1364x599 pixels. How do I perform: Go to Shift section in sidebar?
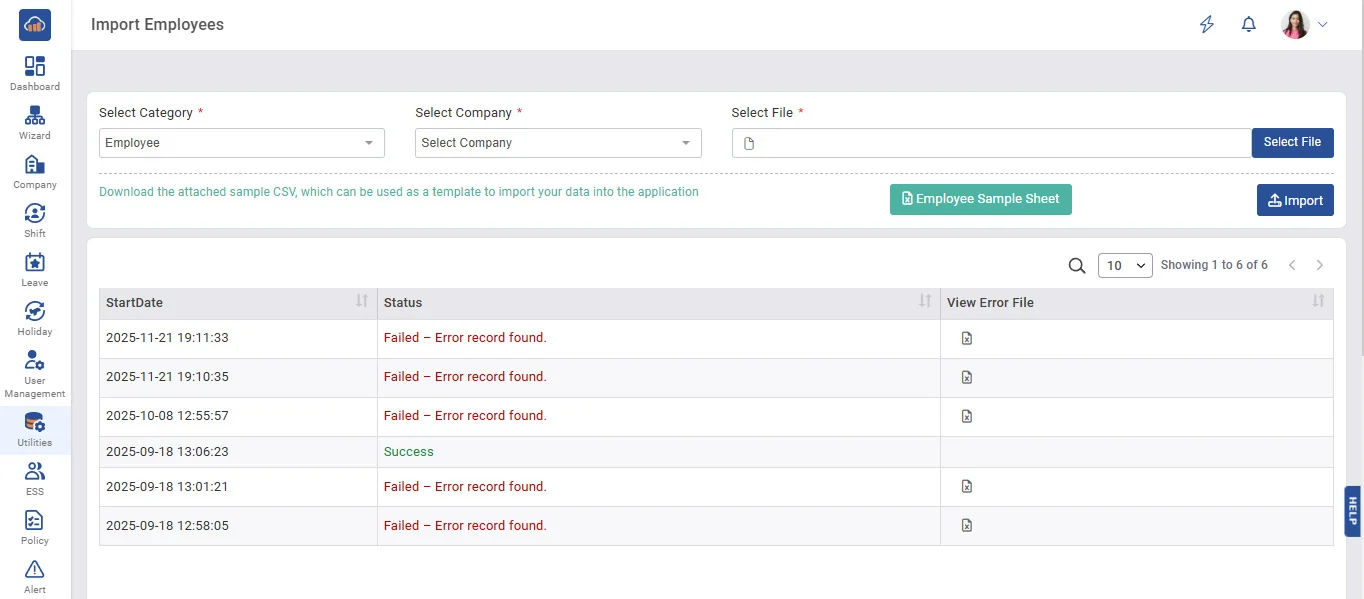coord(35,220)
